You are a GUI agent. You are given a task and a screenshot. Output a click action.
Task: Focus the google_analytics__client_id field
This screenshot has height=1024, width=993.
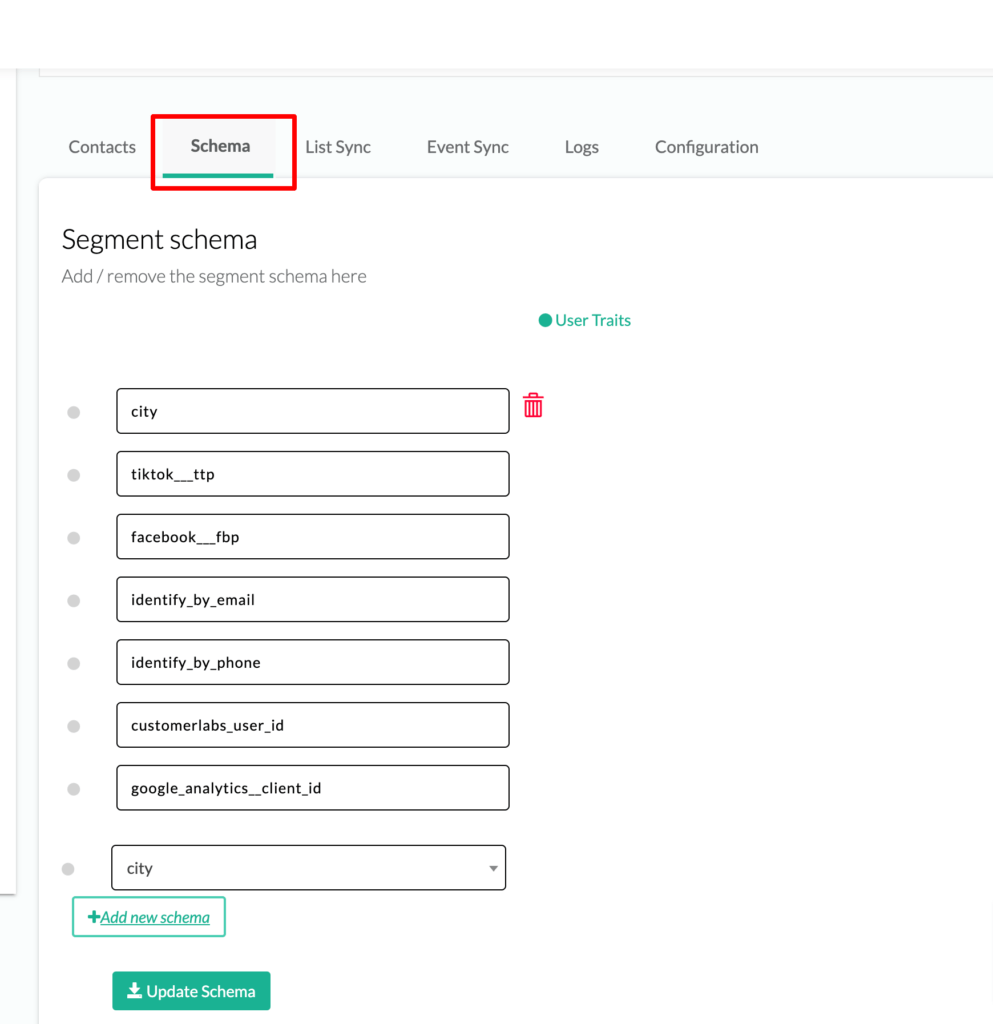coord(313,788)
